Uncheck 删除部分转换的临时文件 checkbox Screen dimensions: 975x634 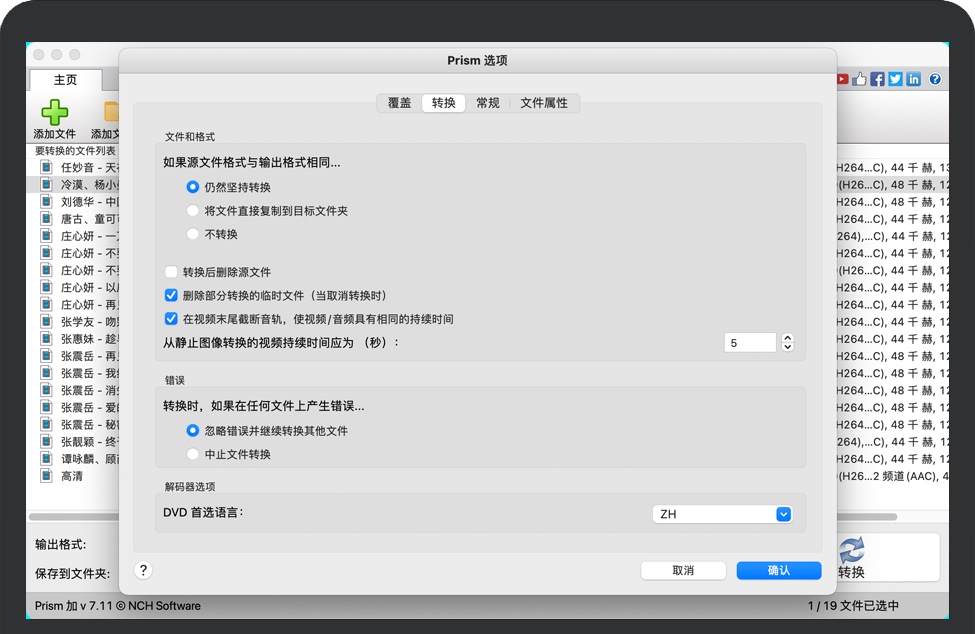point(171,295)
